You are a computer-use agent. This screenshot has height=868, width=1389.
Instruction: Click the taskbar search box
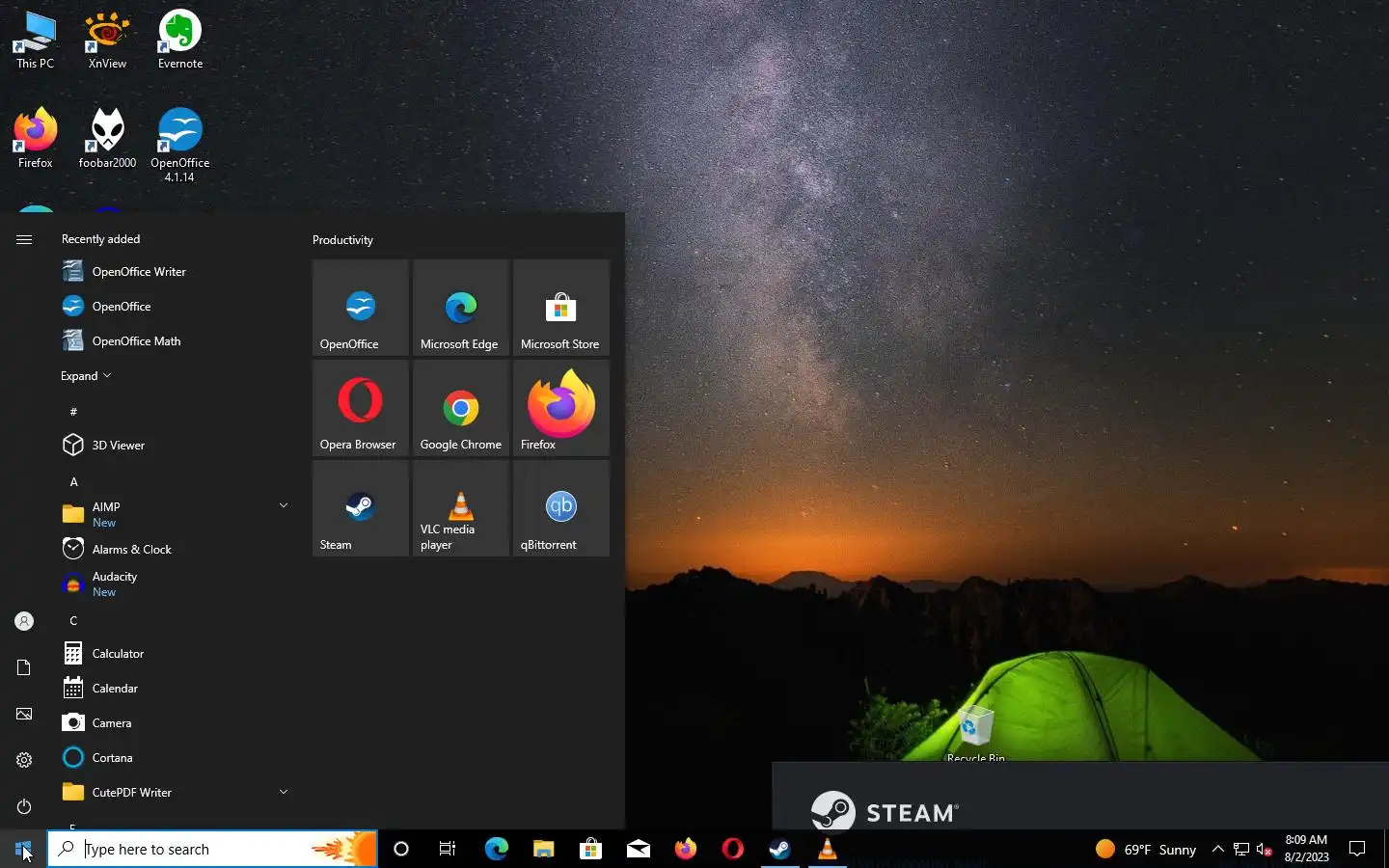[212, 849]
